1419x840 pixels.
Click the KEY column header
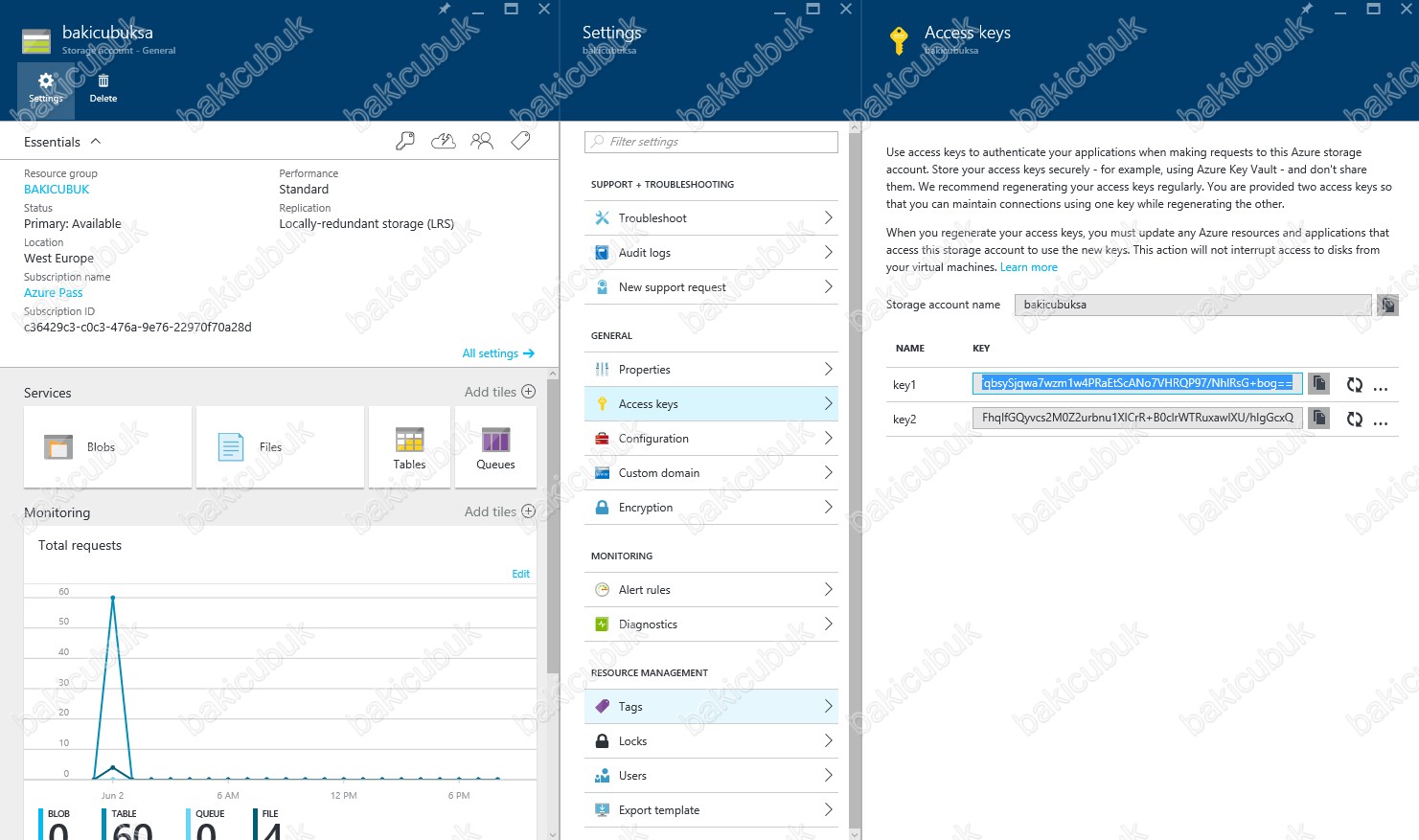[x=981, y=349]
